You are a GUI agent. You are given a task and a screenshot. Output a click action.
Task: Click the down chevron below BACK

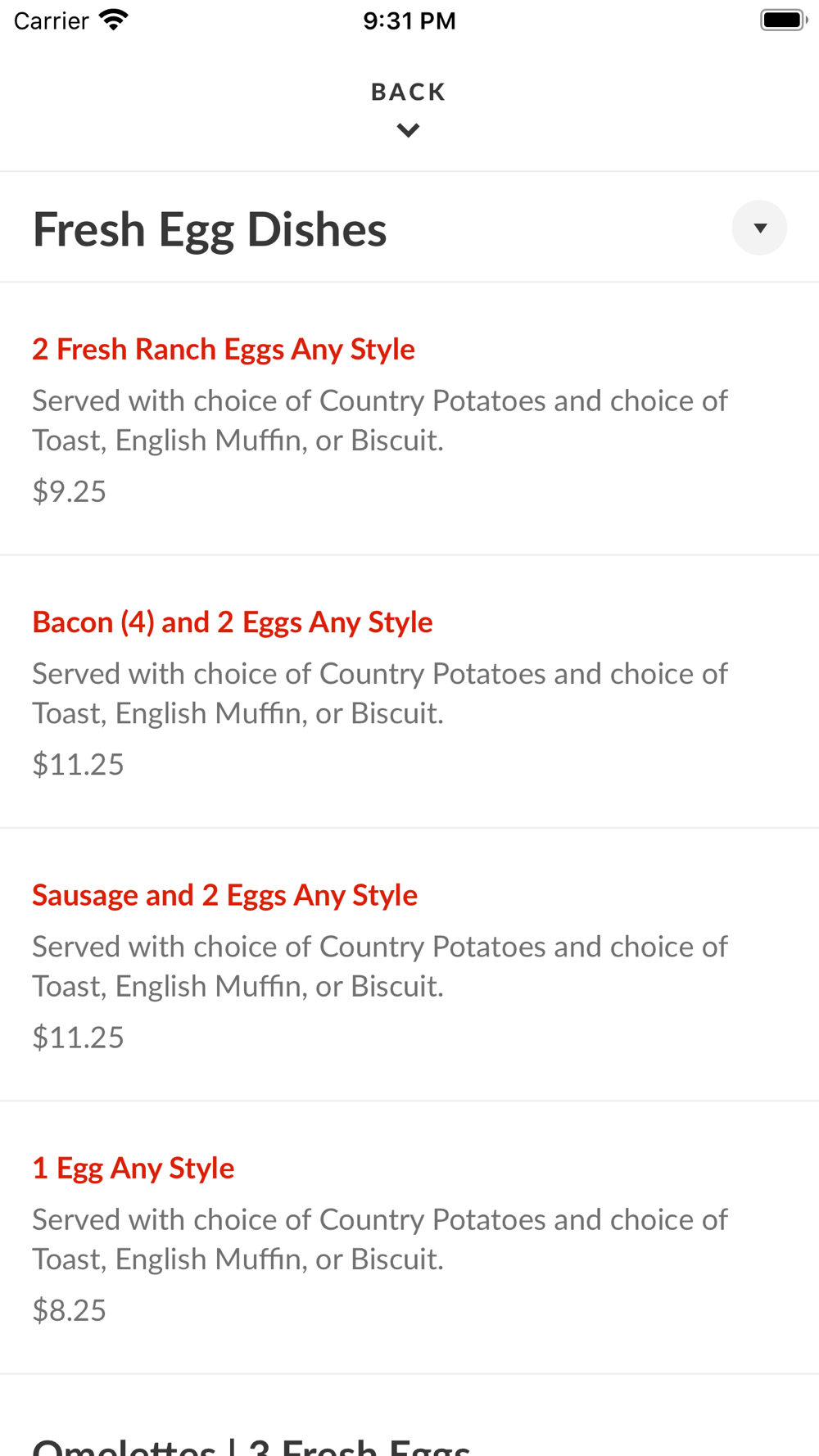[408, 130]
